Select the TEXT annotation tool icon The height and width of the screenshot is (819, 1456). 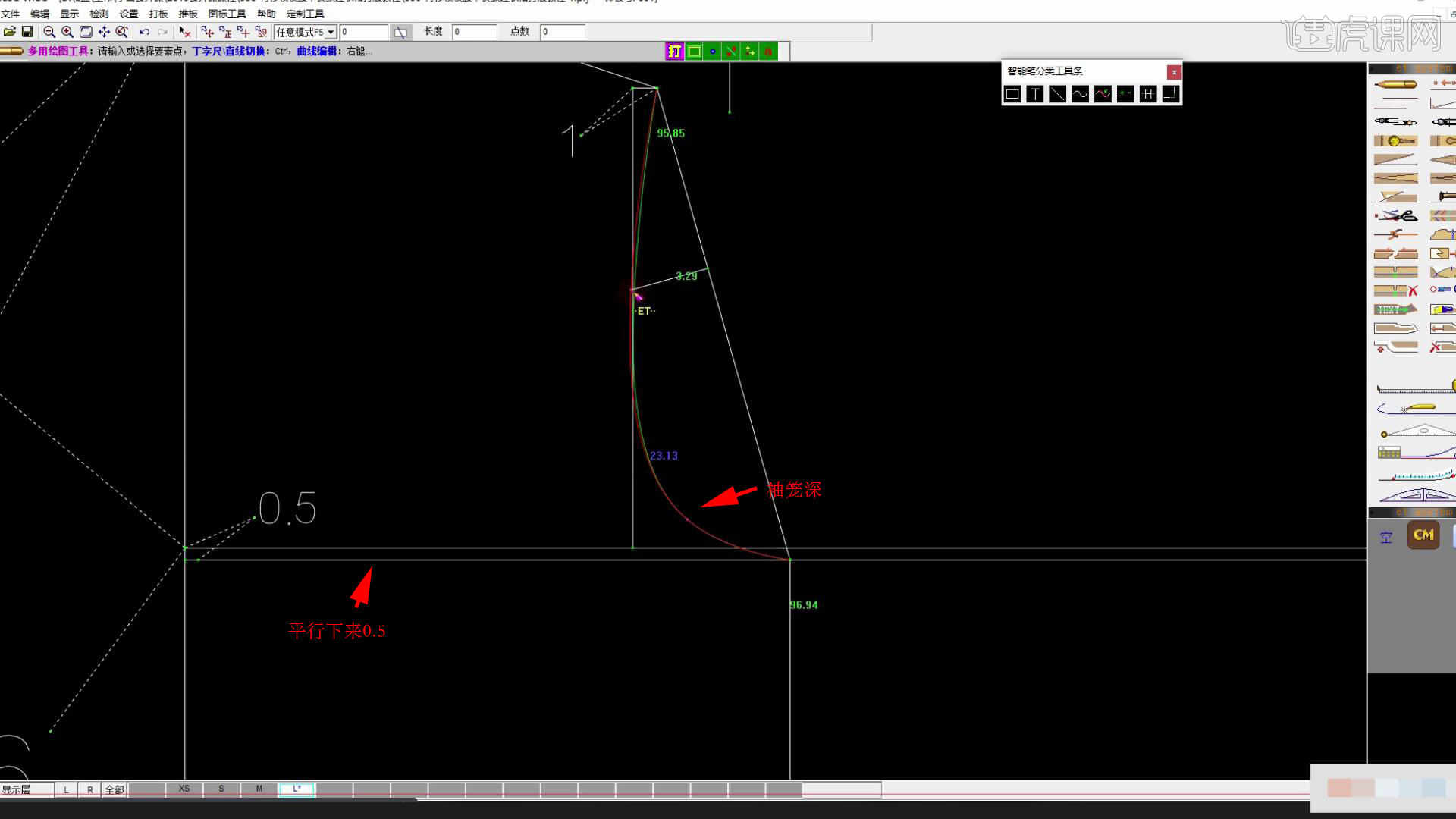[x=1395, y=309]
